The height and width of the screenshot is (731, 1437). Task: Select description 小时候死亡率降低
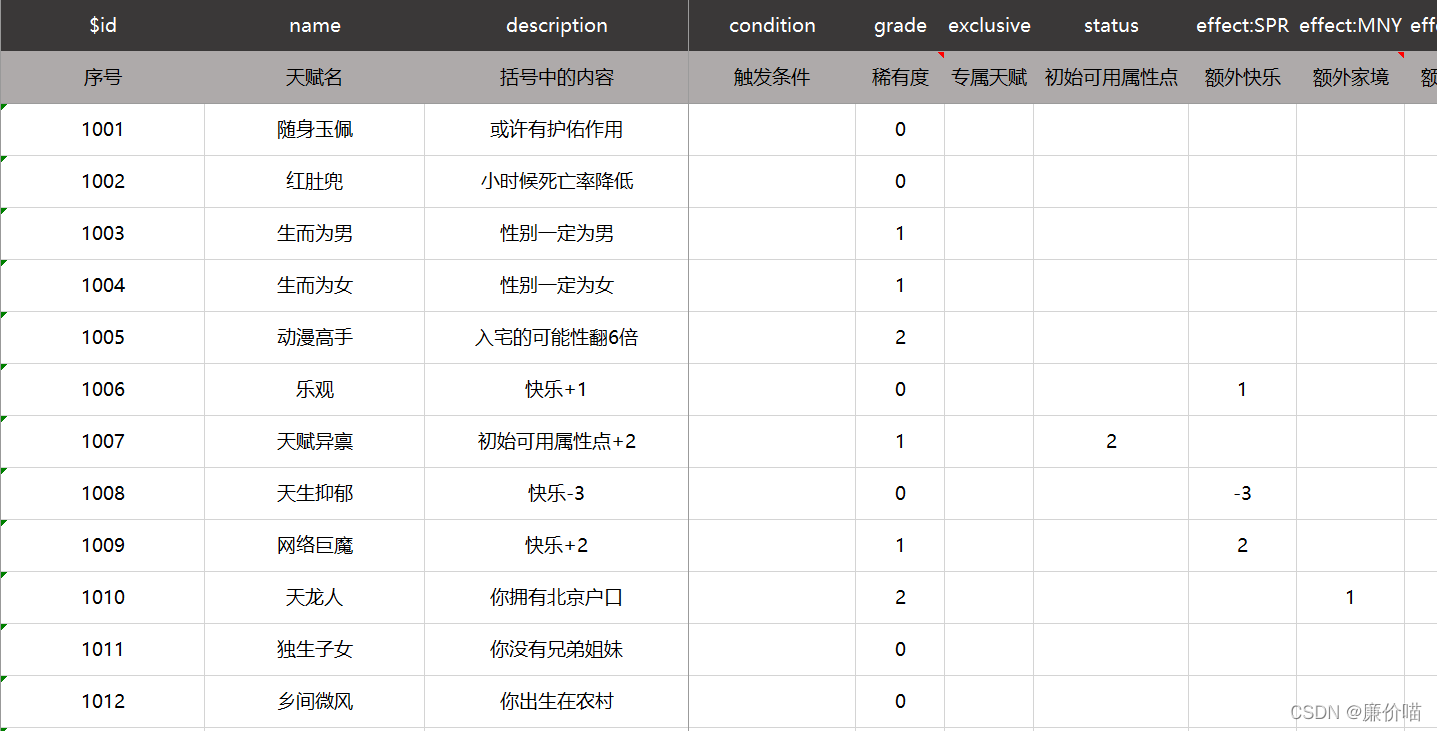point(556,181)
